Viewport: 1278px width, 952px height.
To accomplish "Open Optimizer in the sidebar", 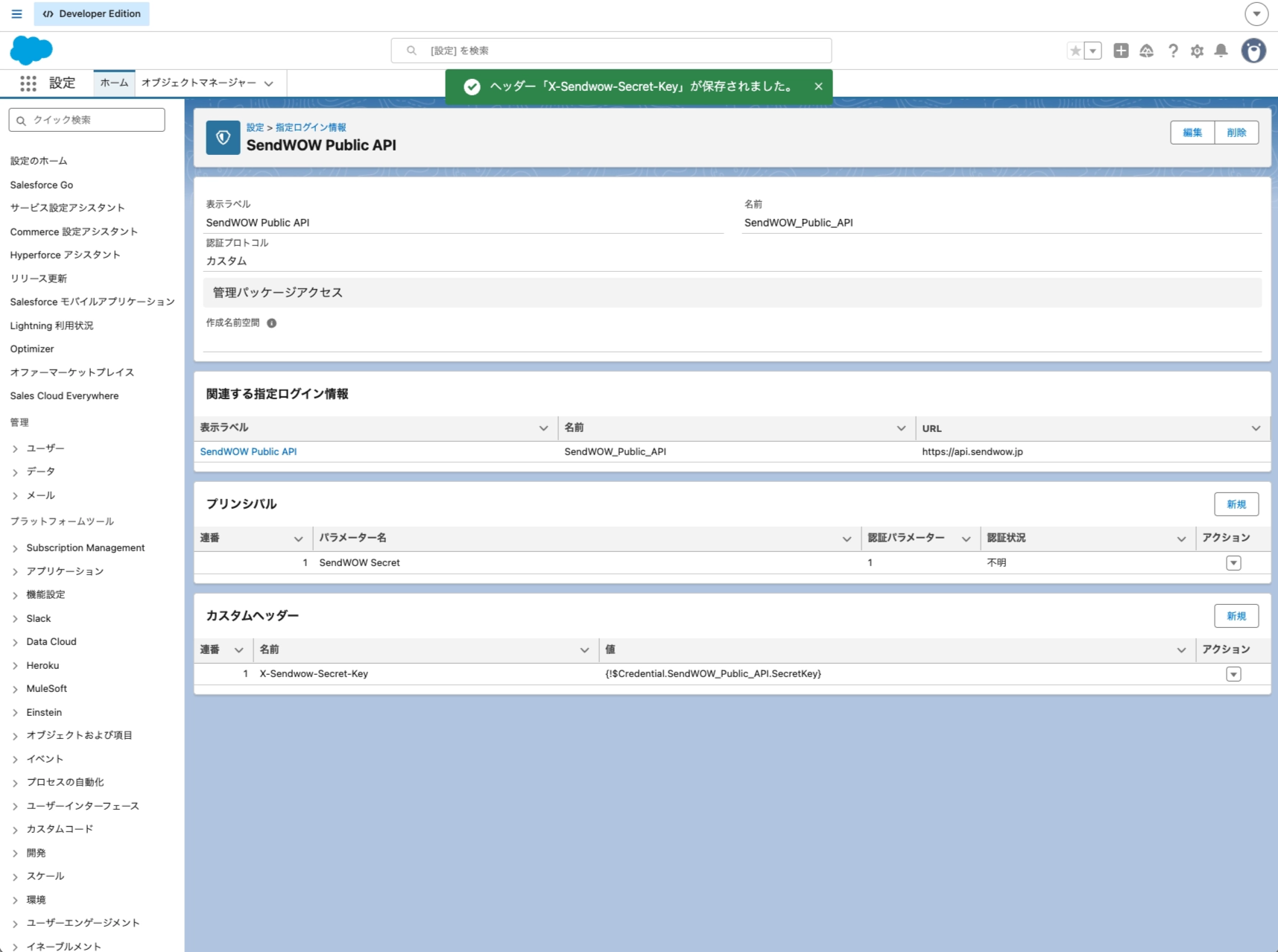I will click(x=32, y=349).
